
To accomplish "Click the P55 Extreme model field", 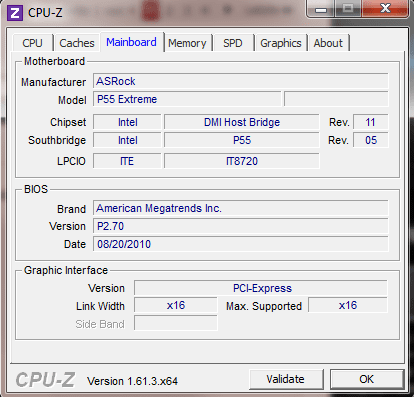I will [x=187, y=99].
